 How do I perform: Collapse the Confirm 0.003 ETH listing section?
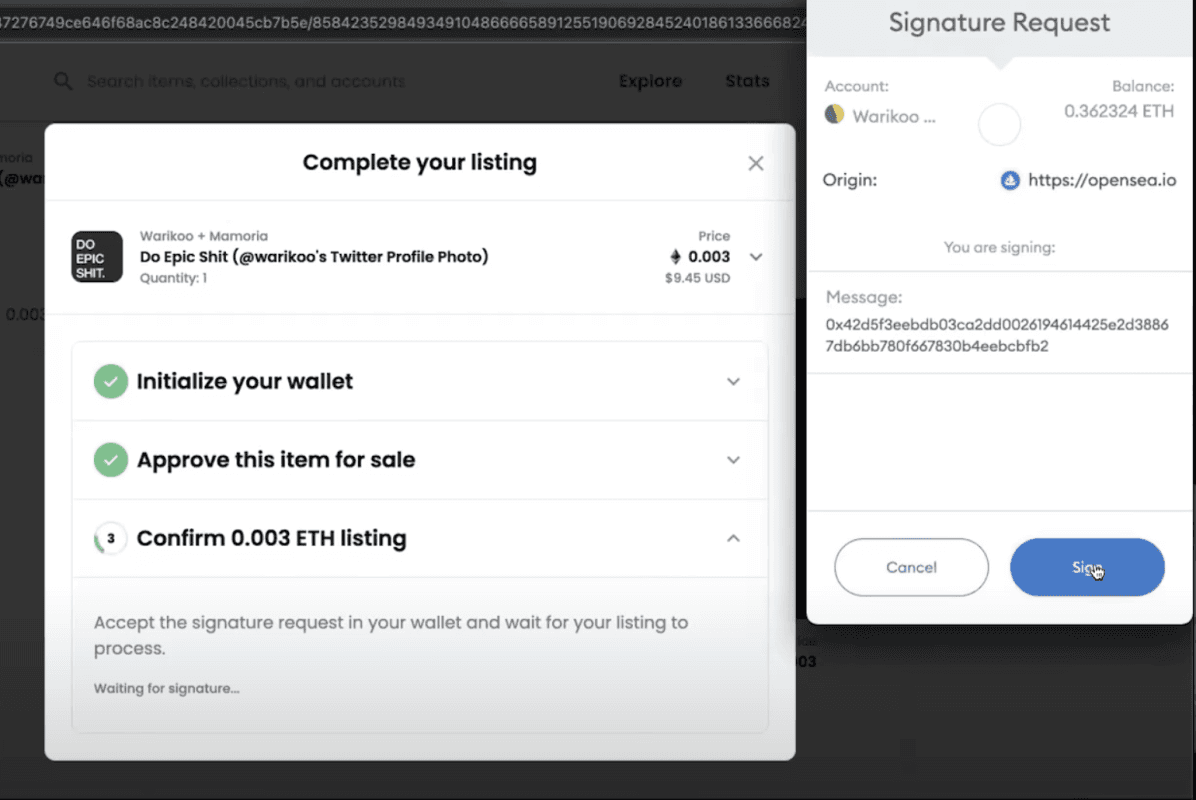pos(733,537)
